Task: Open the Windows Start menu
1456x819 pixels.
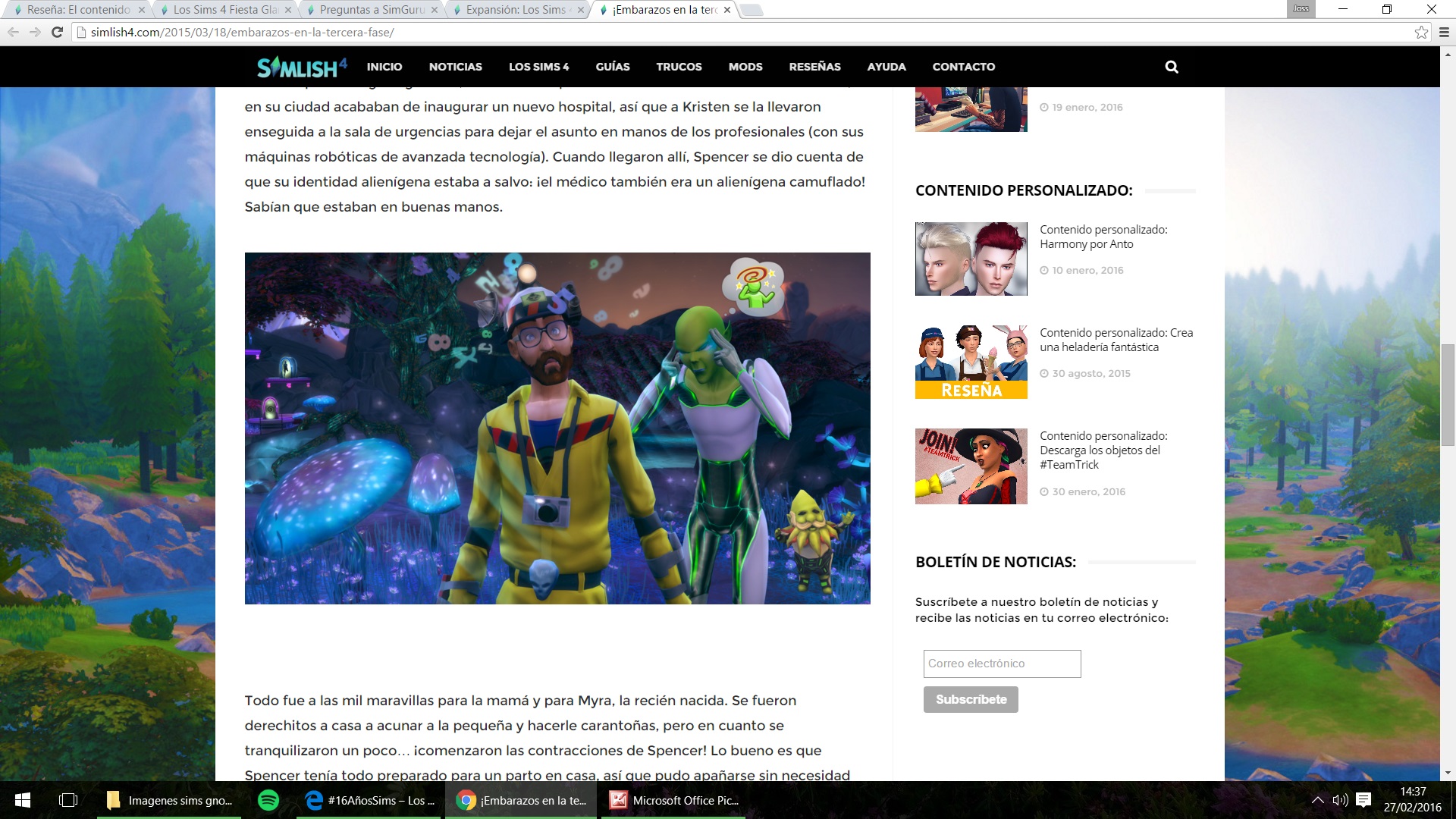Action: click(23, 800)
